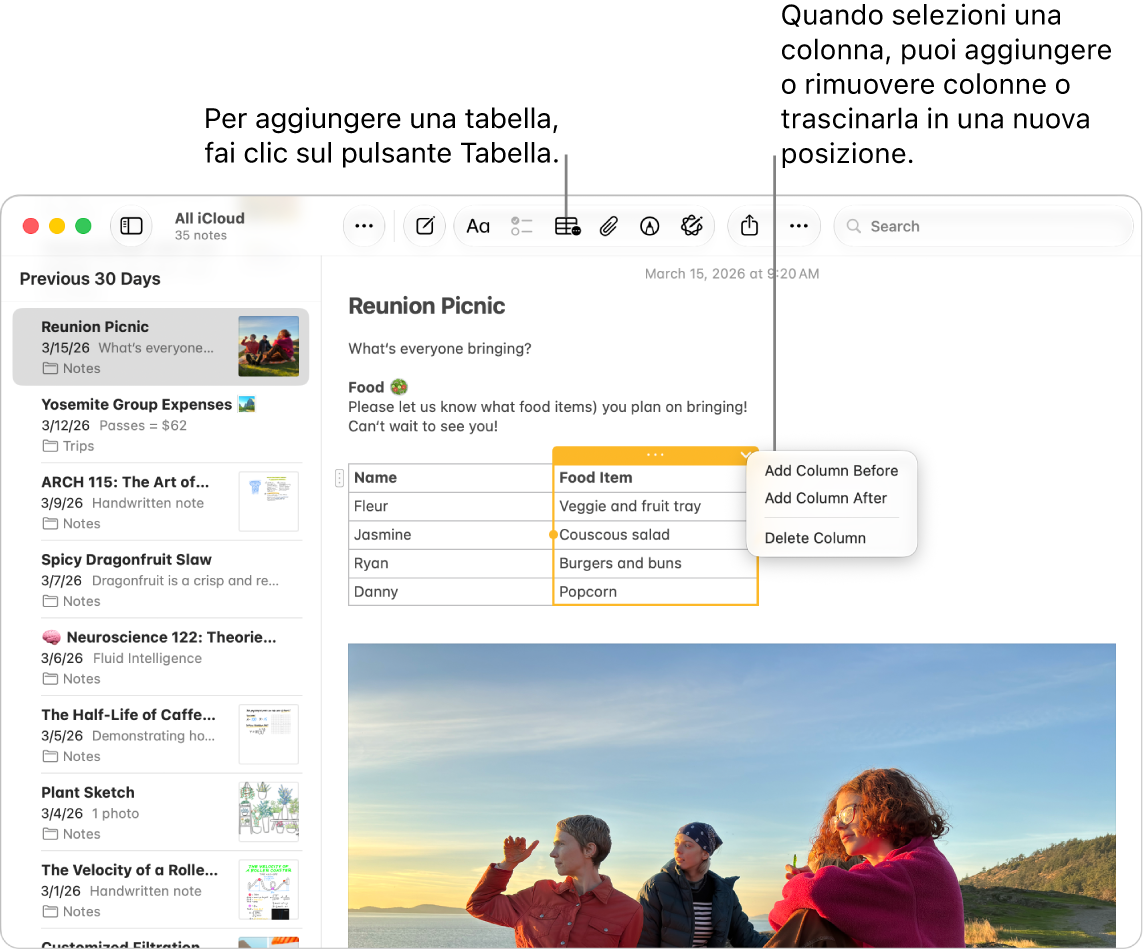
Task: Open the writing tools icon next to markup
Action: (691, 226)
